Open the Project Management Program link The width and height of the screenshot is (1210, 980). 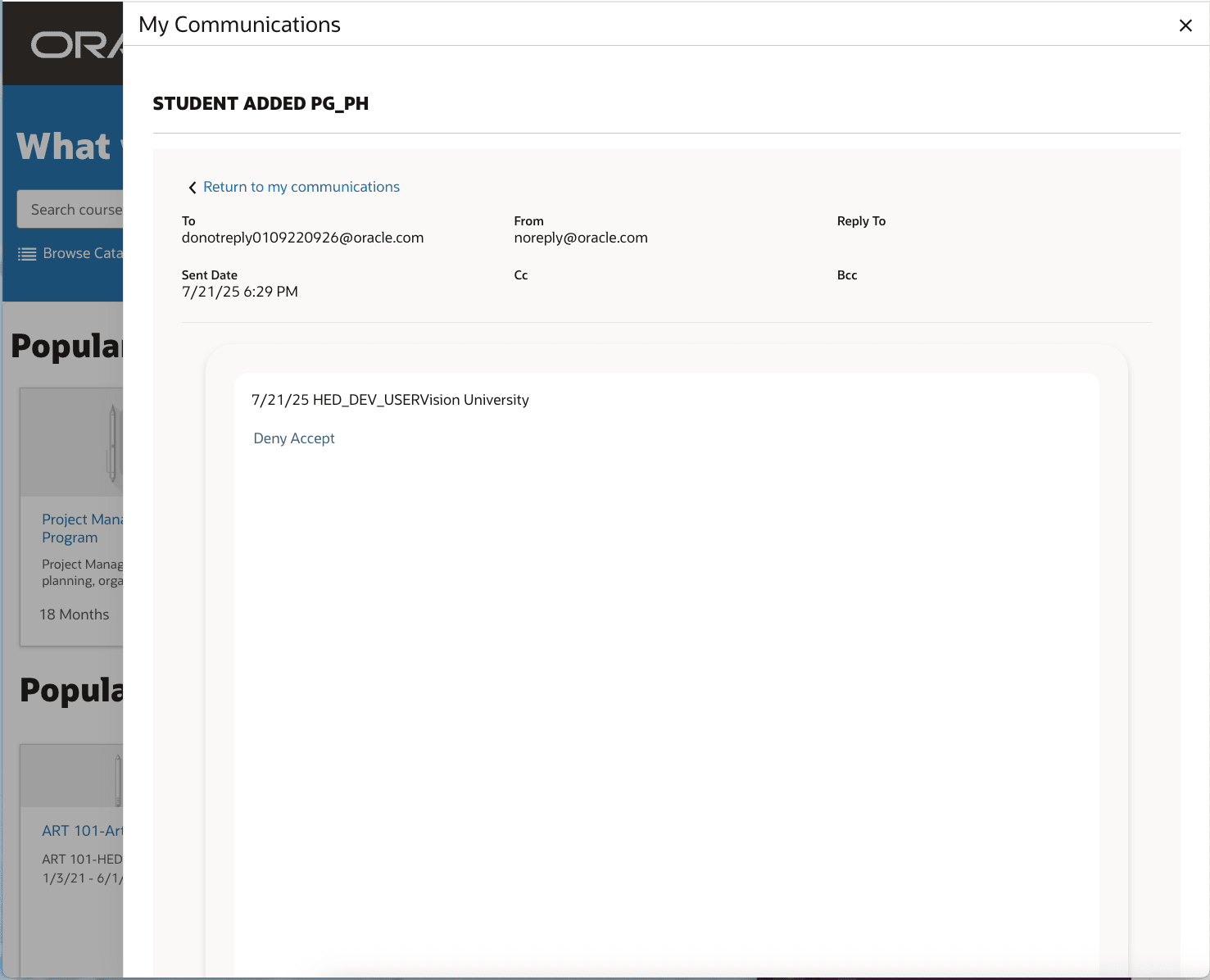pos(82,529)
